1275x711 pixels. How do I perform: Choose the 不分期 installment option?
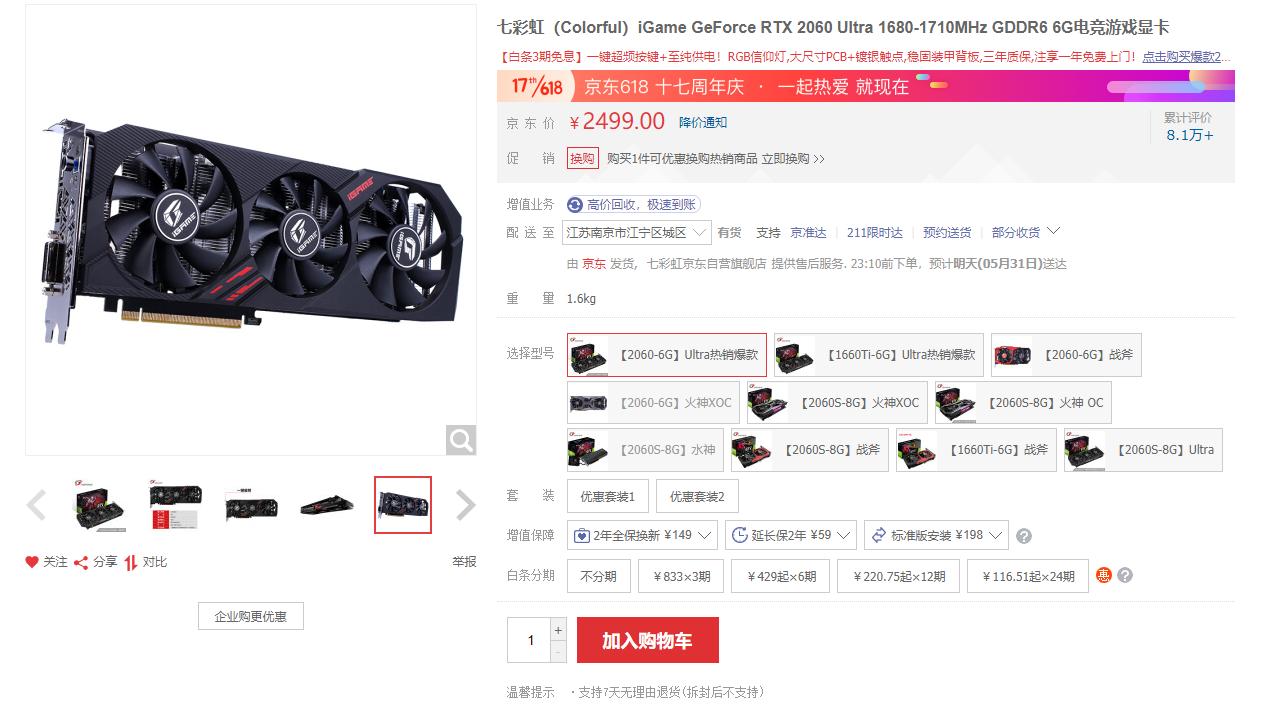tap(599, 576)
